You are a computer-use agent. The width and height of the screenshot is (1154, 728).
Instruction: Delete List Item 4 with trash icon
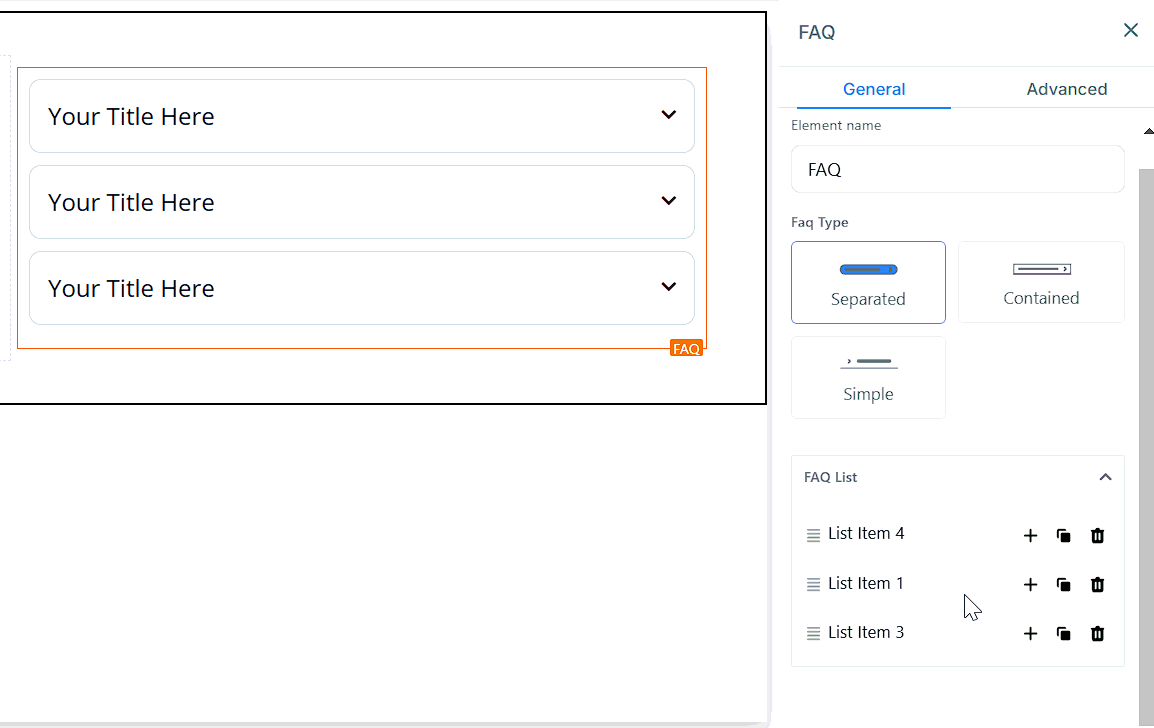(1097, 536)
